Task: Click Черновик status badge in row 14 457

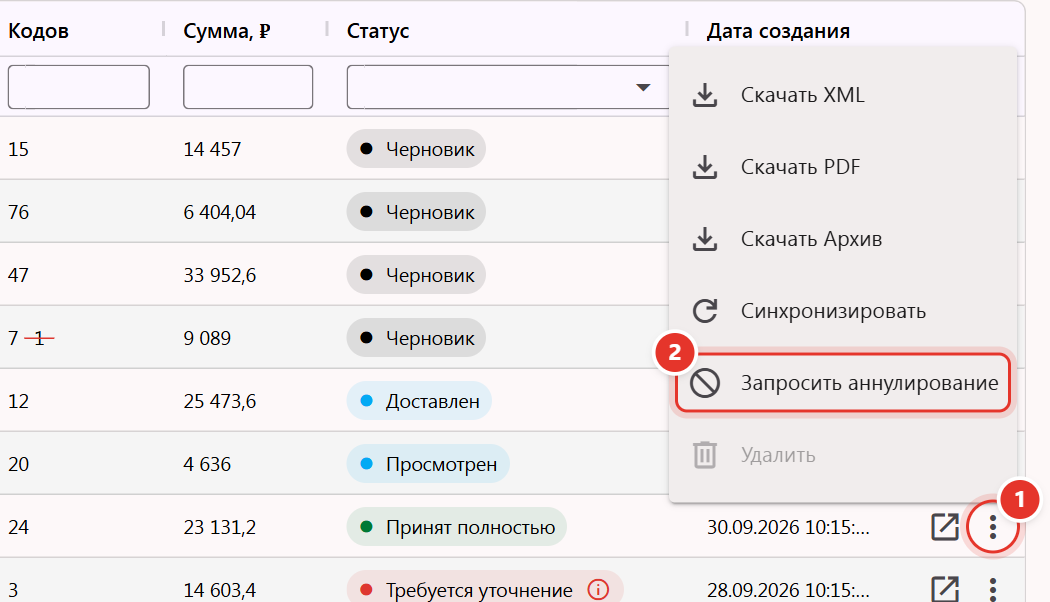Action: pos(416,149)
